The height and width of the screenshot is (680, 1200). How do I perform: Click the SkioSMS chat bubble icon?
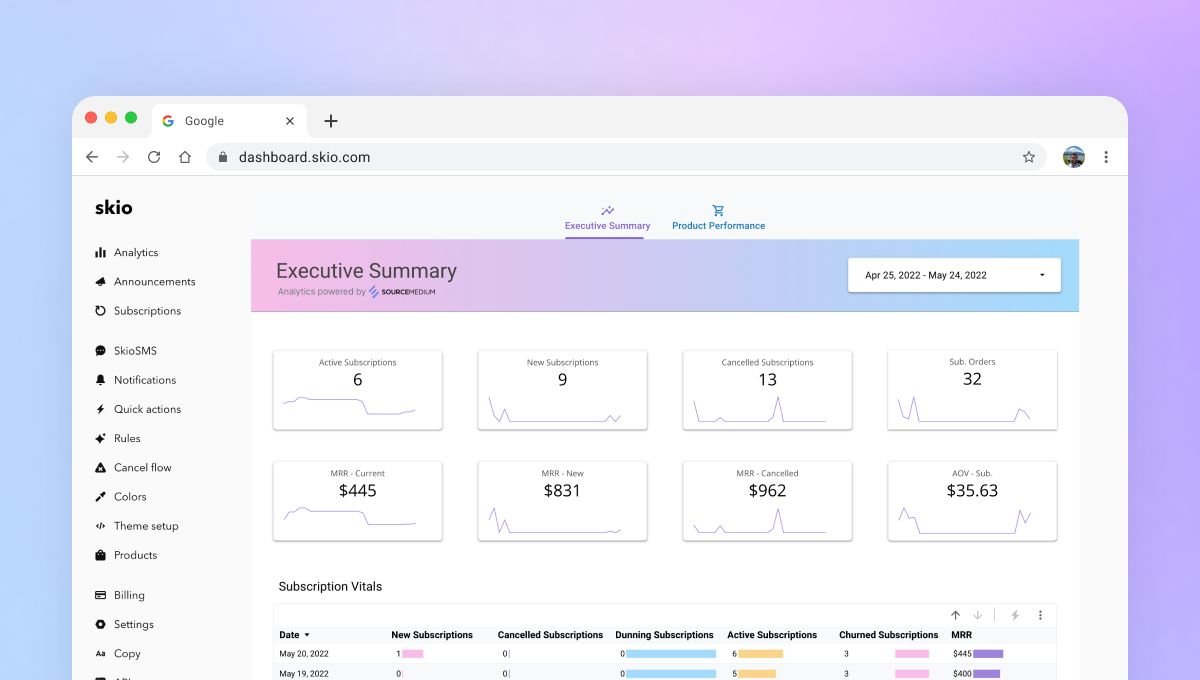(x=100, y=351)
